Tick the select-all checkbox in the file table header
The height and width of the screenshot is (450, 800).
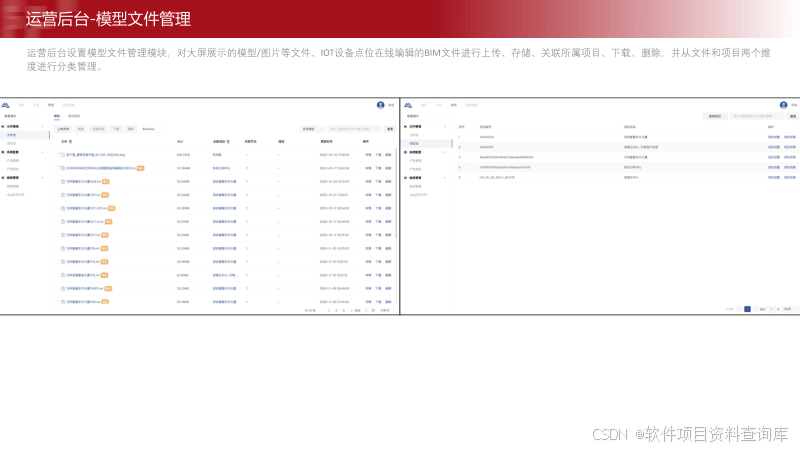(58, 141)
